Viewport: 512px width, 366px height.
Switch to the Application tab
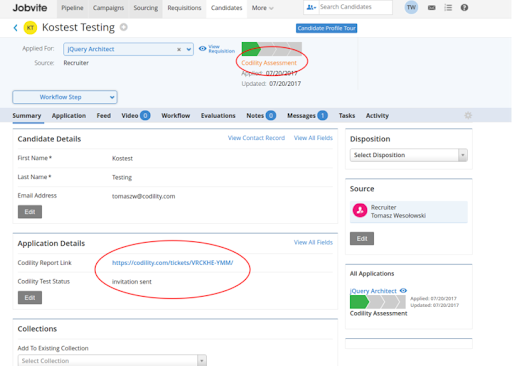pyautogui.click(x=69, y=116)
